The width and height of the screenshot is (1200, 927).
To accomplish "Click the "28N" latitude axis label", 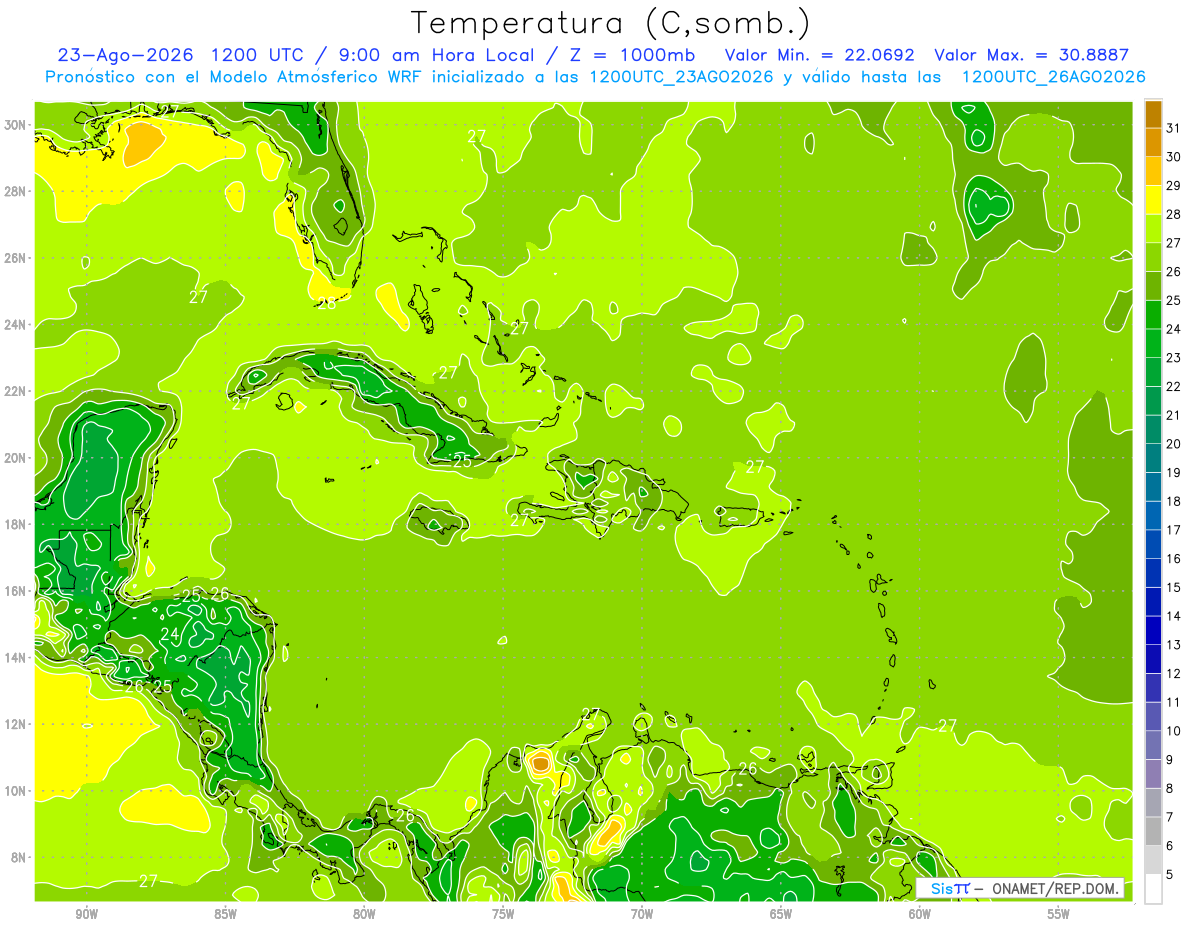I will pos(15,191).
